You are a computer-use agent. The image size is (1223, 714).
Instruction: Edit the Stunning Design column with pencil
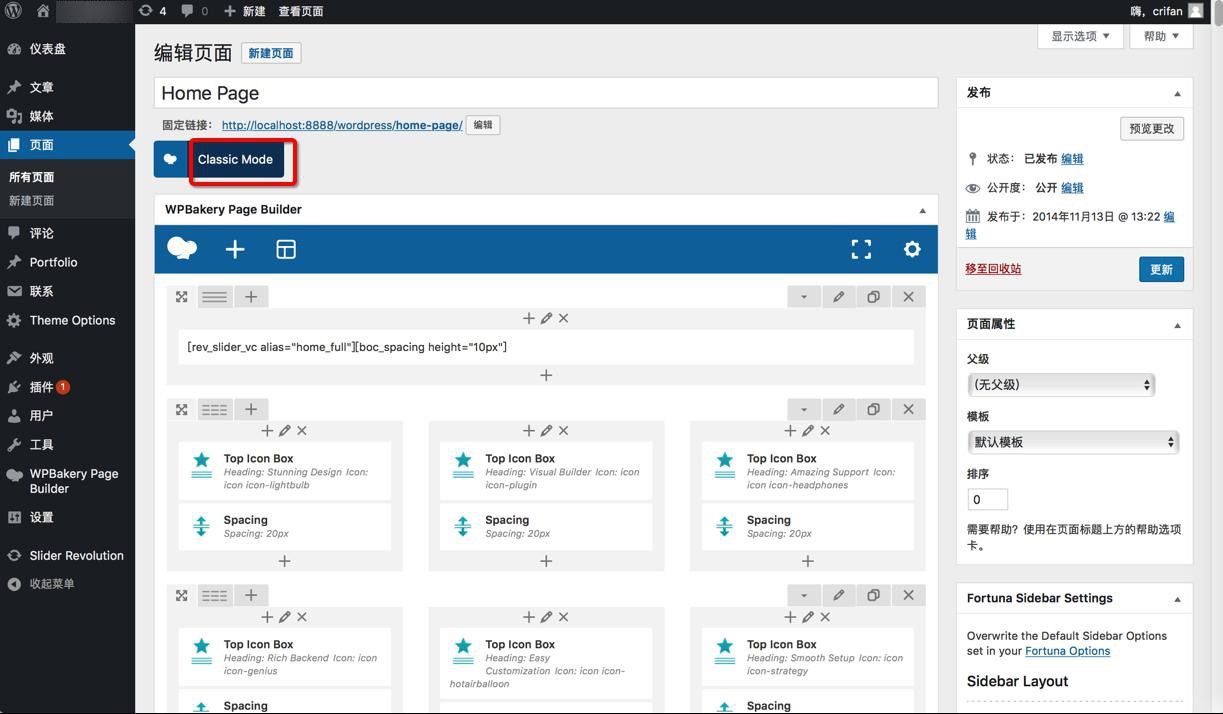(285, 431)
